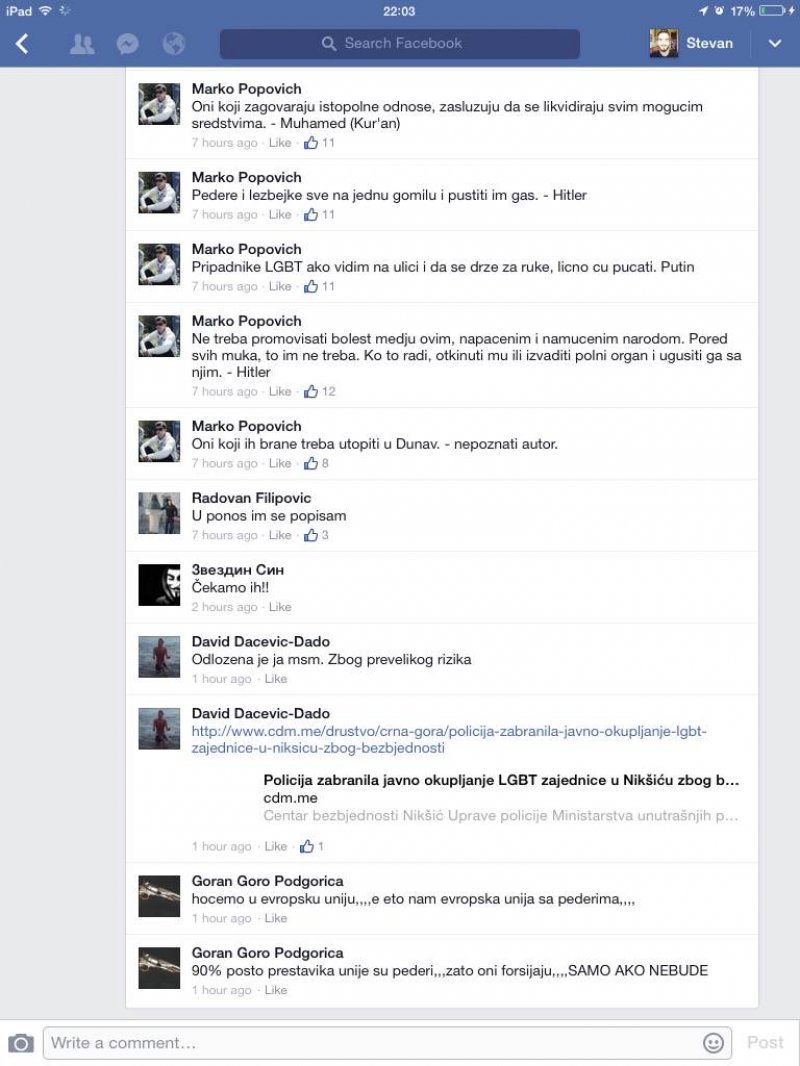Open the Messenger chat icon

point(127,44)
